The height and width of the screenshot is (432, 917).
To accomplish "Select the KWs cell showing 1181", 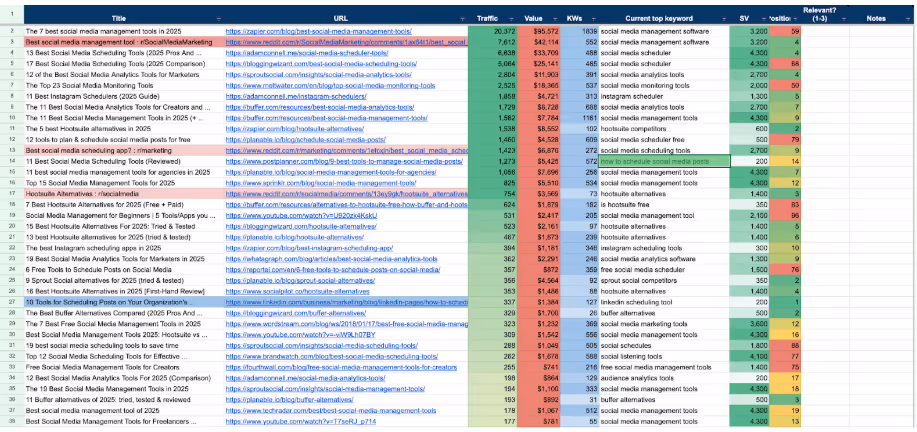I will [580, 118].
